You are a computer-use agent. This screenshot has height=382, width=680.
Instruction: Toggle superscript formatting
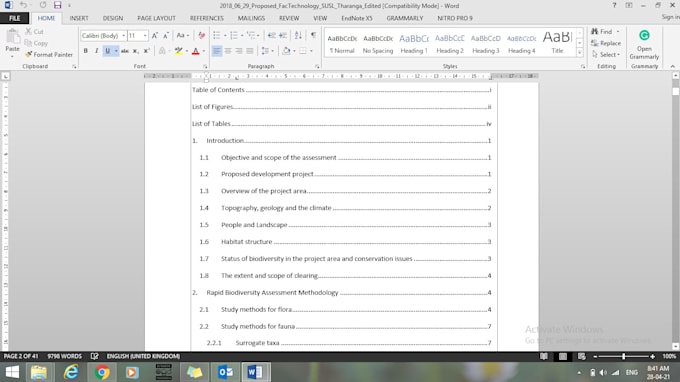[147, 51]
